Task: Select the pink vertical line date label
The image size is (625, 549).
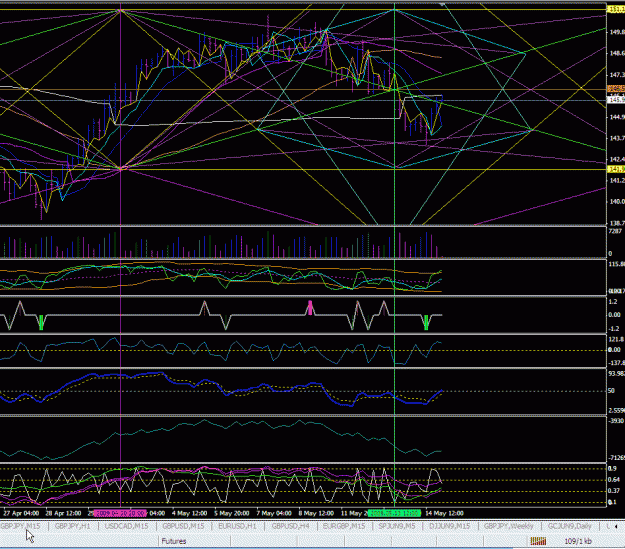Action: pyautogui.click(x=120, y=513)
